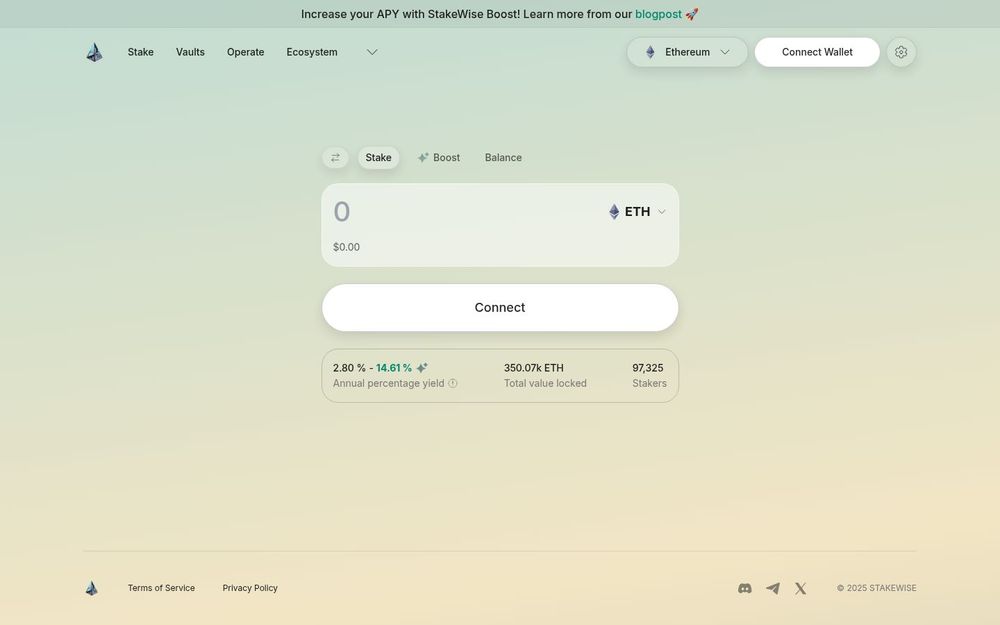
Task: Click the 350.07k ETH value
Action: click(x=534, y=368)
